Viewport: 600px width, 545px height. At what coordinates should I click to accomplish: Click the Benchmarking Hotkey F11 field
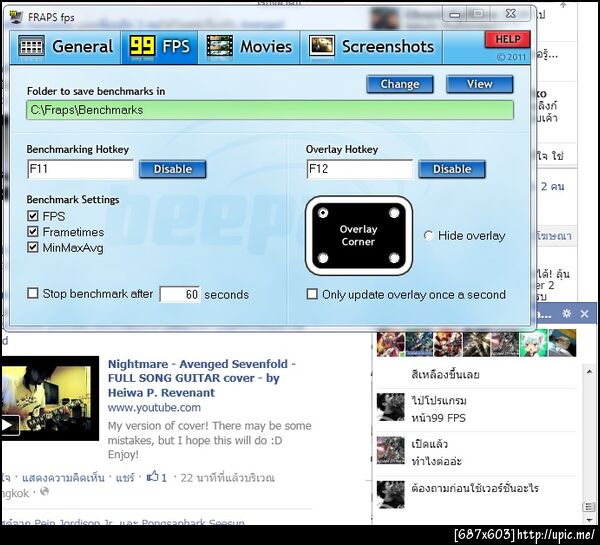pyautogui.click(x=80, y=169)
